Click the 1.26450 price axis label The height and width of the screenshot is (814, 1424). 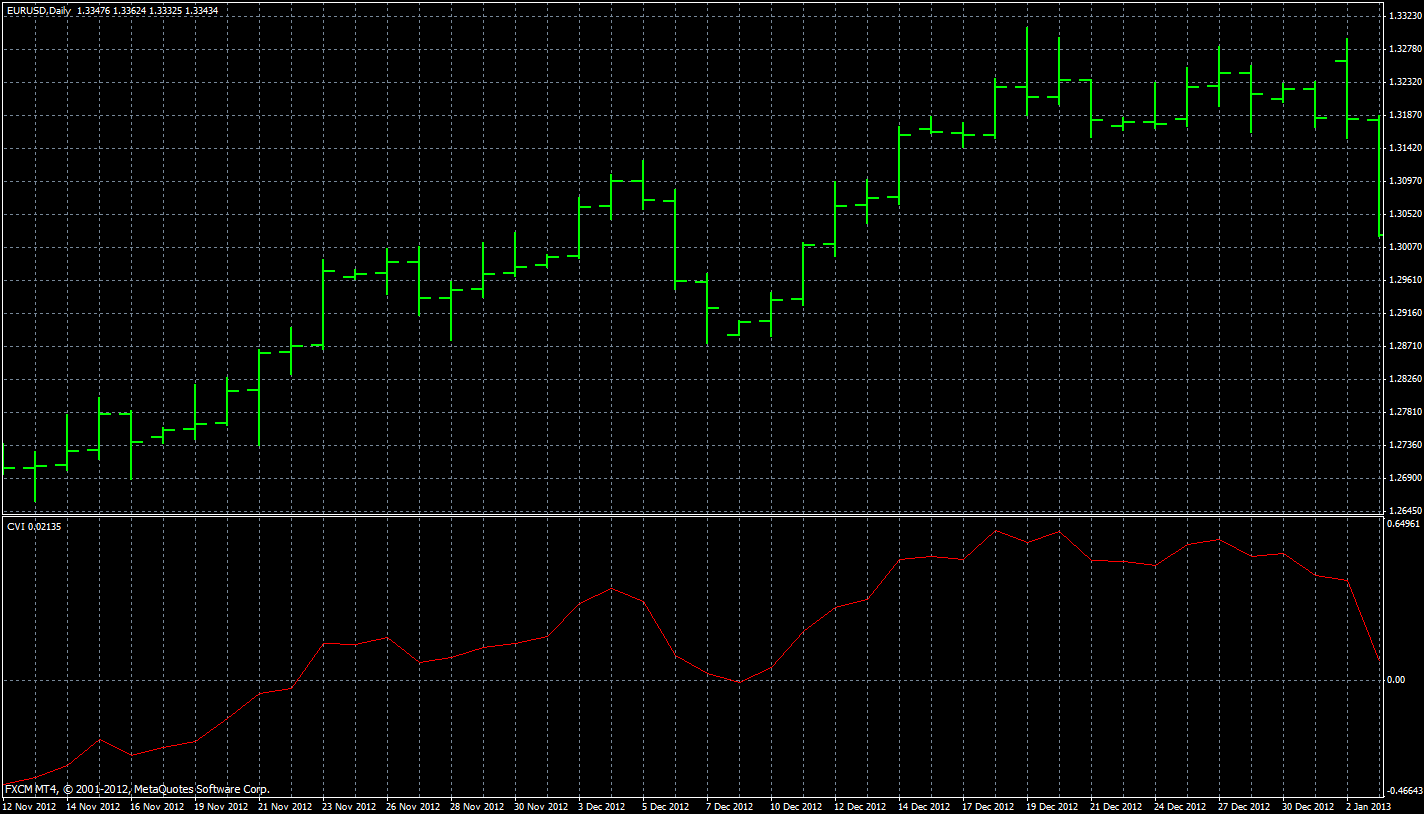pyautogui.click(x=1405, y=511)
